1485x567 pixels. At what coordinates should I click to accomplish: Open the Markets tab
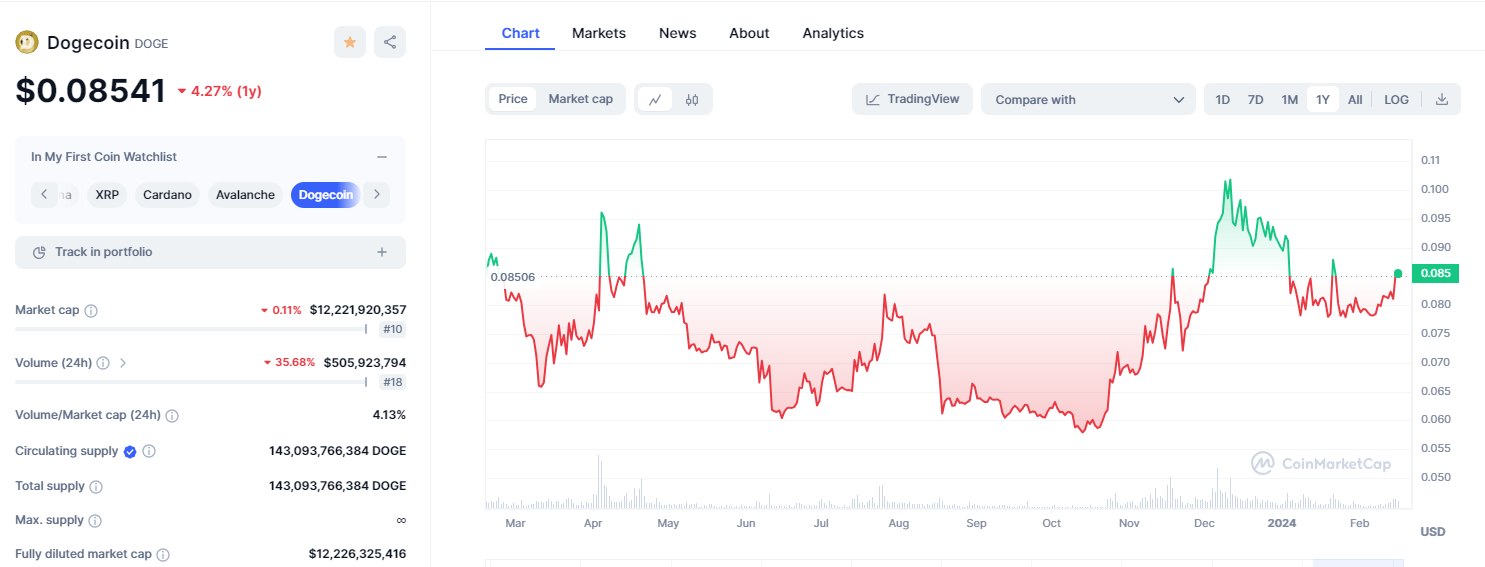pos(599,33)
